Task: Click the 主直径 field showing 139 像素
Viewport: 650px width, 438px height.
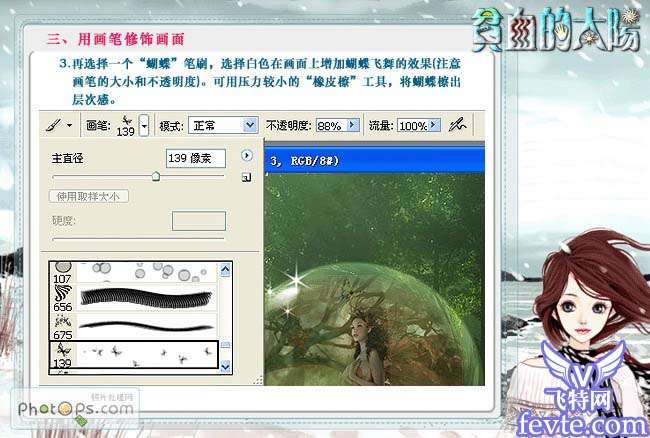Action: click(196, 158)
